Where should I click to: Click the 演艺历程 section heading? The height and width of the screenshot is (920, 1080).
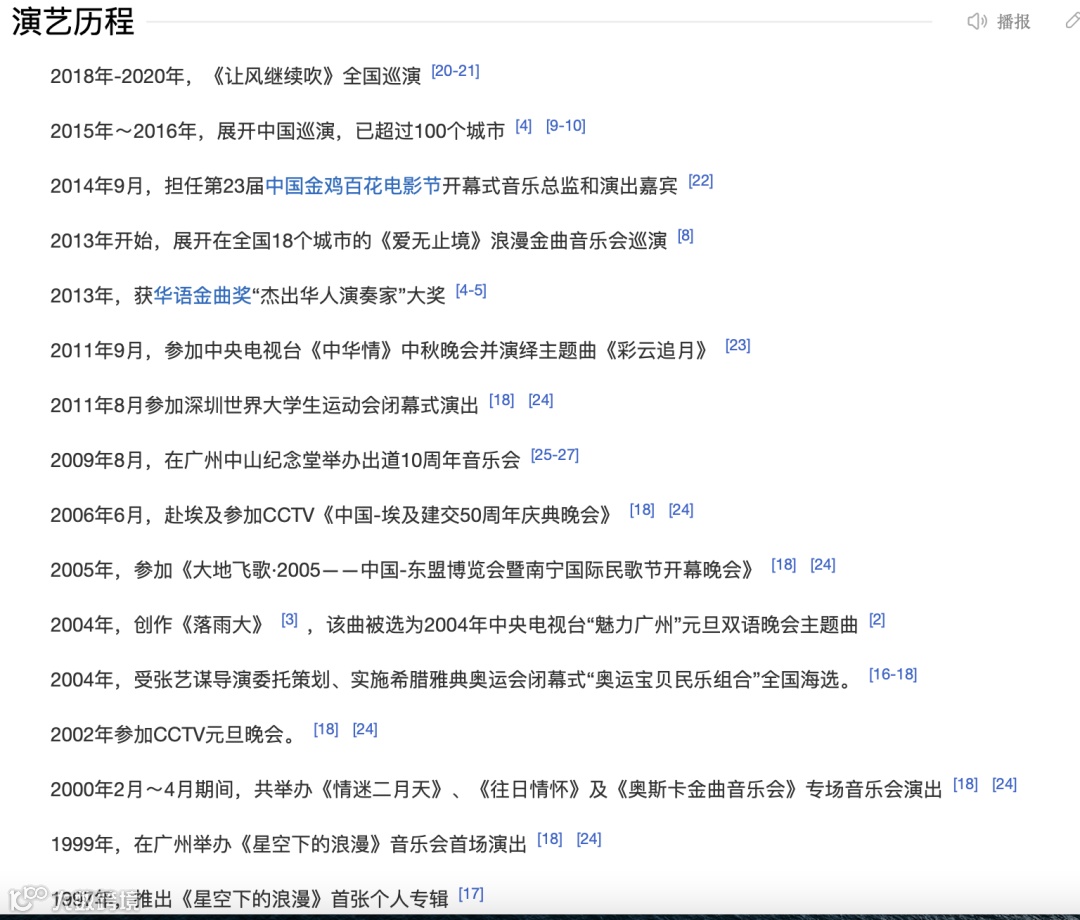coord(72,21)
